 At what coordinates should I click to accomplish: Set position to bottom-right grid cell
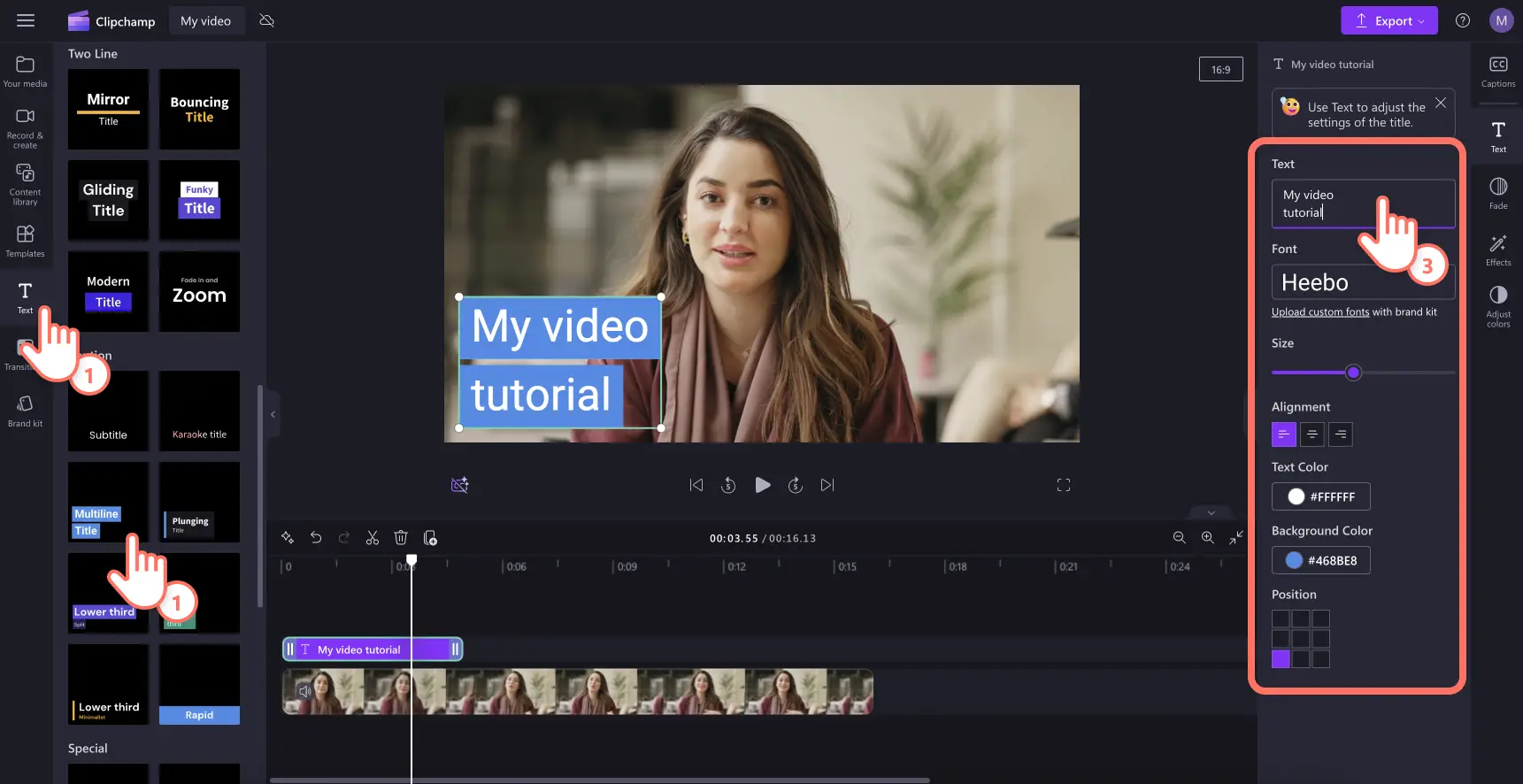pyautogui.click(x=1321, y=659)
